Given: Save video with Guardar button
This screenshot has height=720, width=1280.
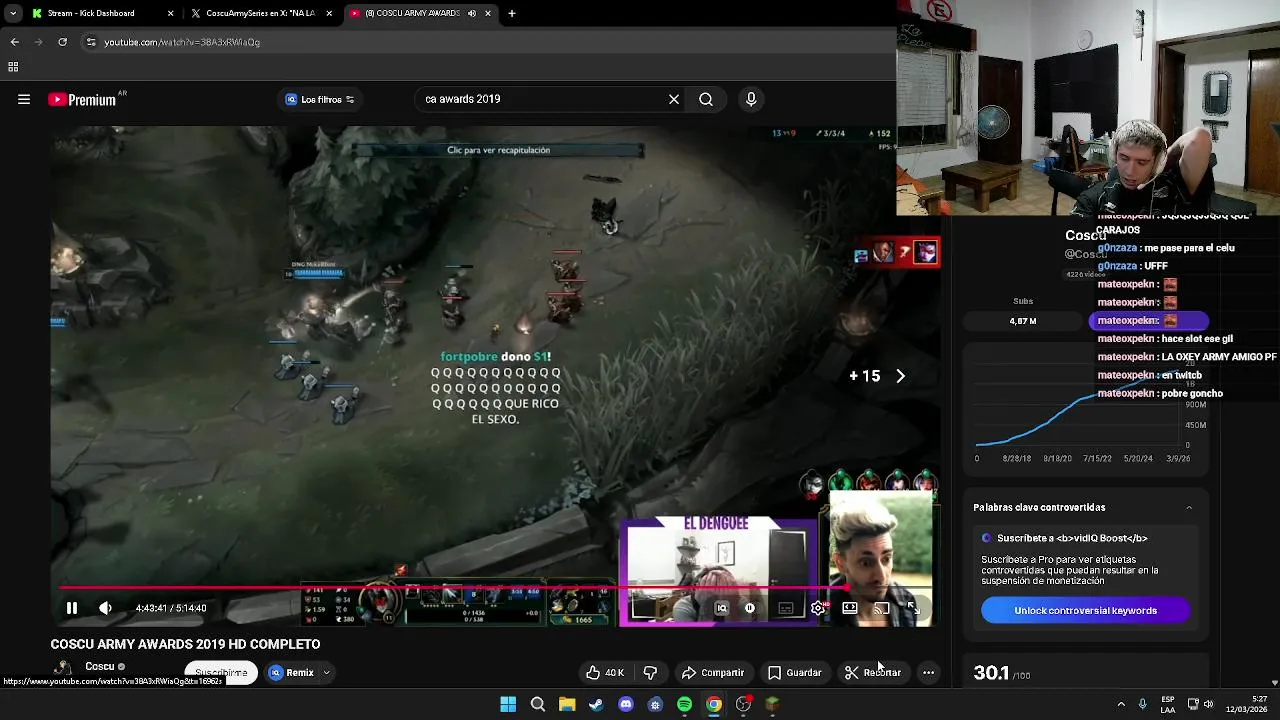Looking at the screenshot, I should click(x=795, y=673).
